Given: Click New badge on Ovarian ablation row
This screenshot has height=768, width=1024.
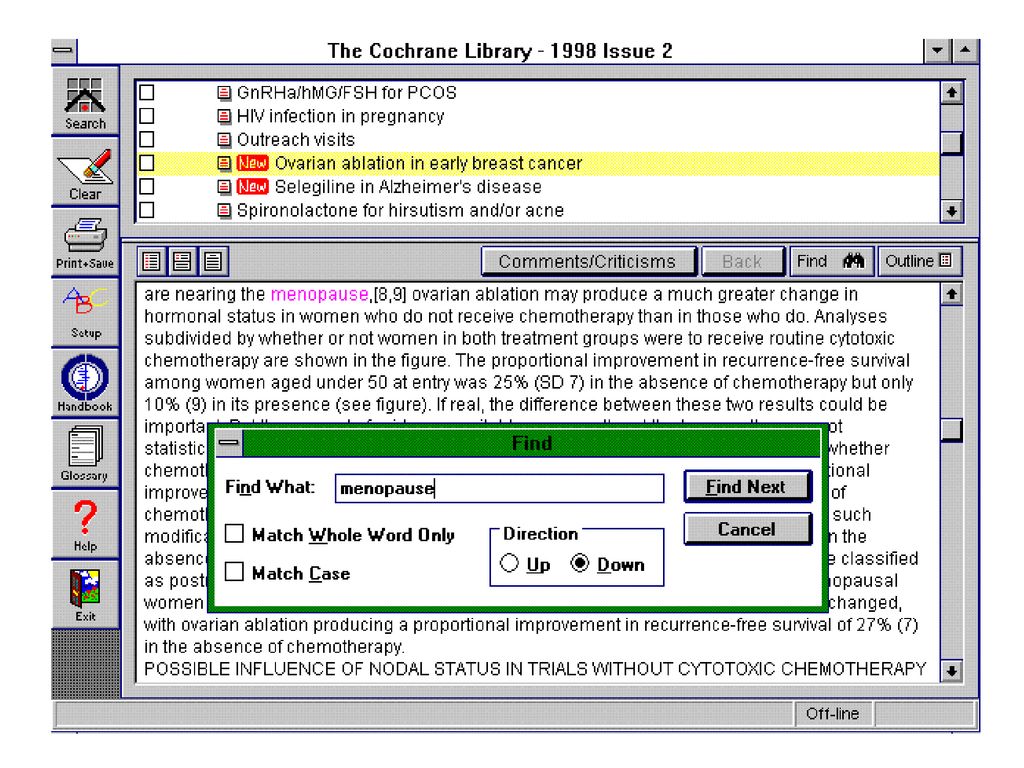Looking at the screenshot, I should click(x=252, y=163).
